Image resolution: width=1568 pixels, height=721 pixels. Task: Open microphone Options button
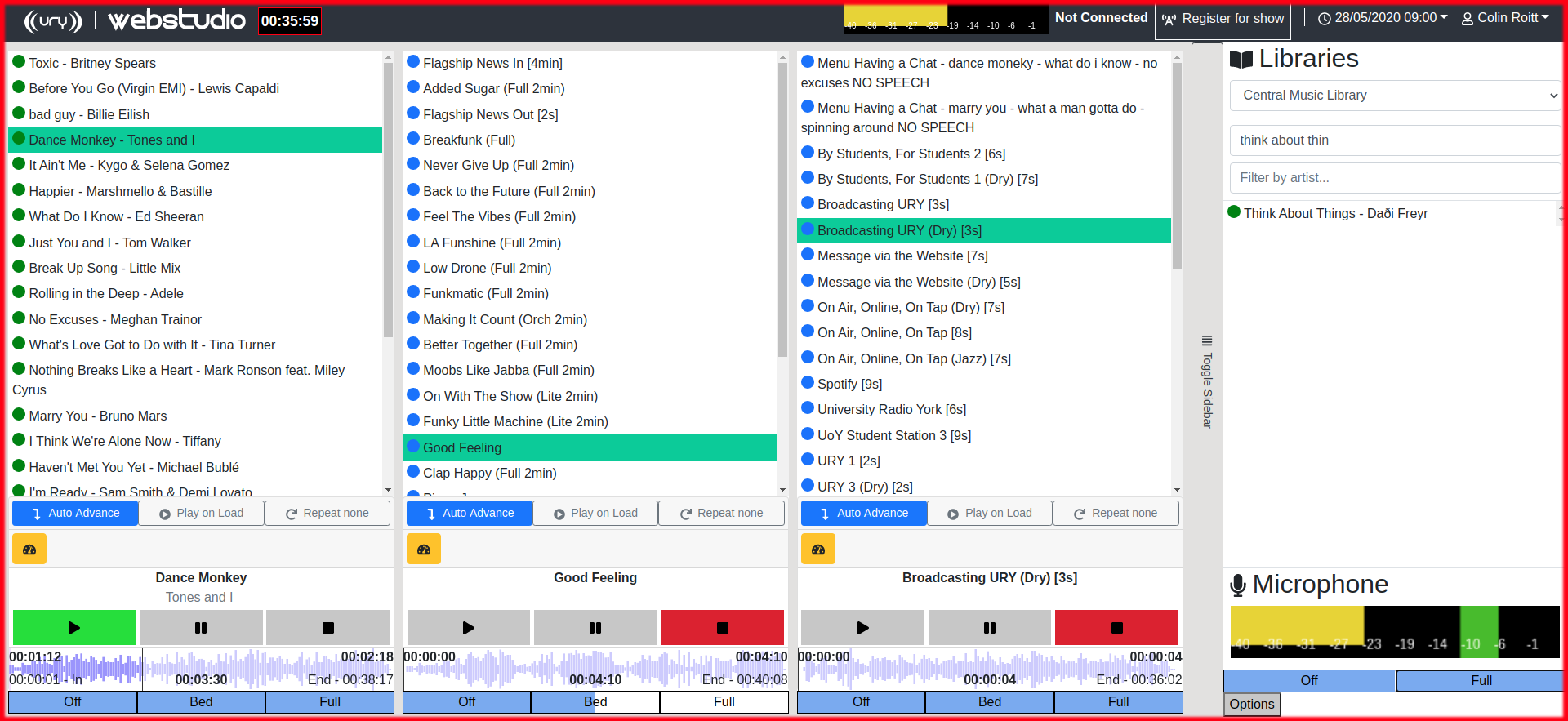[1252, 705]
